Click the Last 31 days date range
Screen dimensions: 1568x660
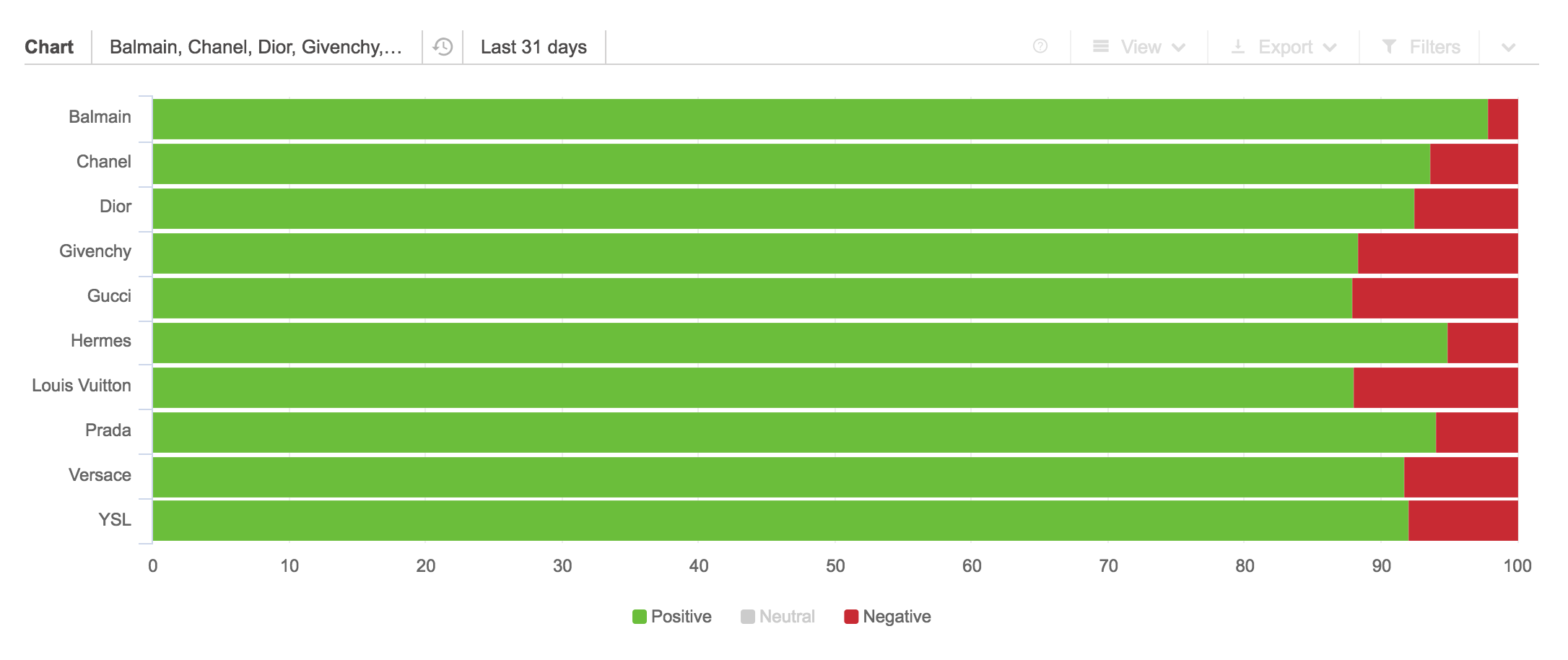tap(533, 47)
